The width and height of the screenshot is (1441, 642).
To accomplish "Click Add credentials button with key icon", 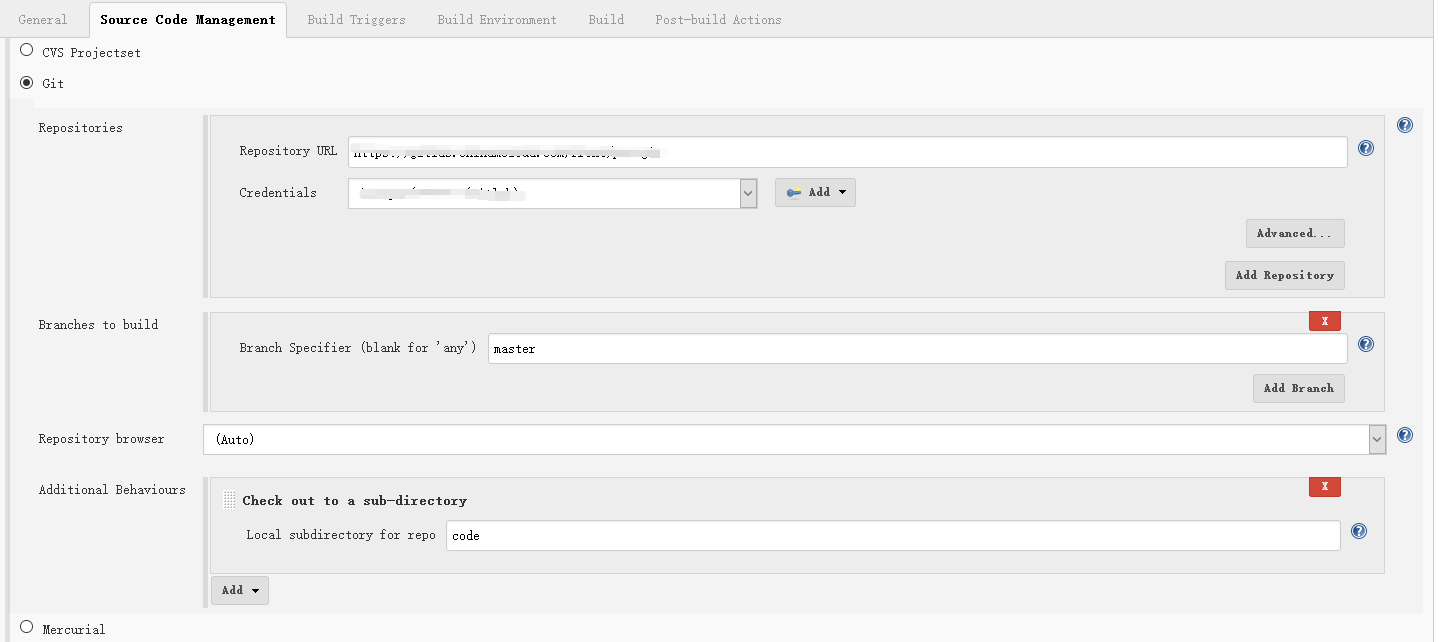I will (x=815, y=192).
